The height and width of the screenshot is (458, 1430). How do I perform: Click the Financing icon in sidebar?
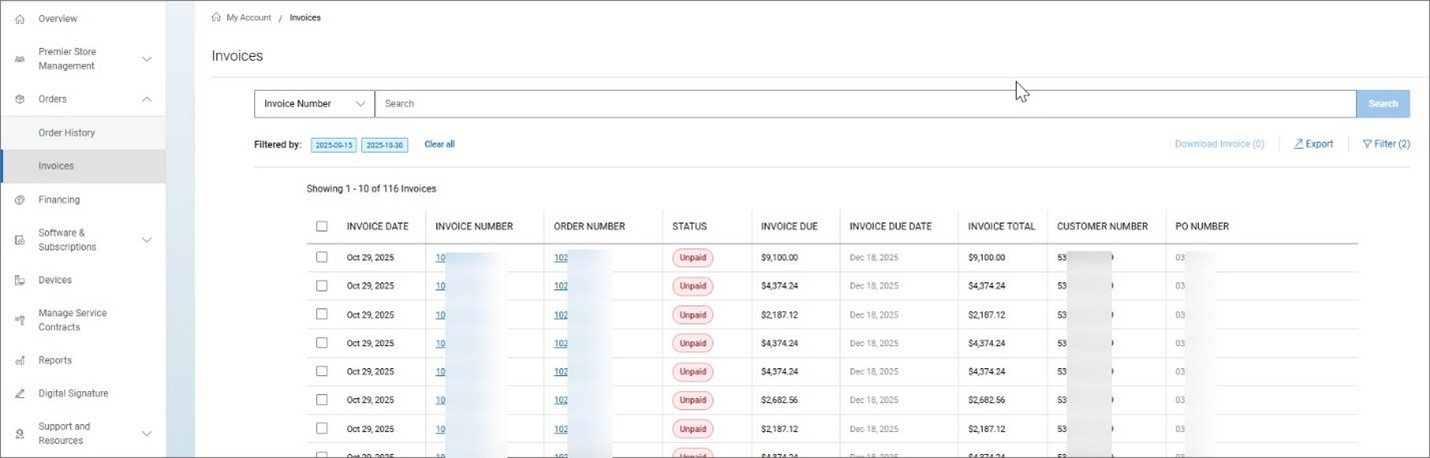[x=20, y=200]
